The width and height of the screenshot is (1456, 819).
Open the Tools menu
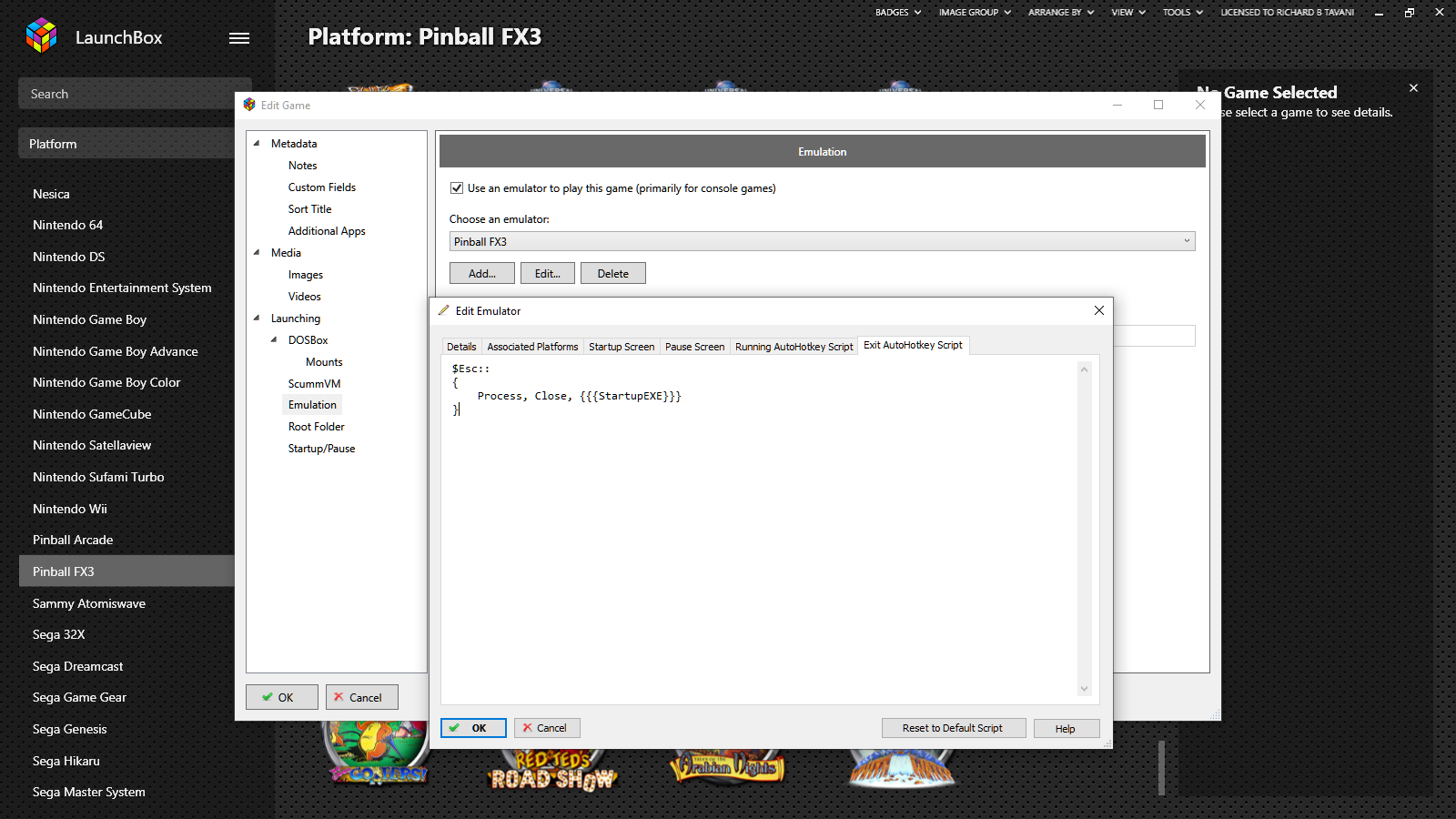(1182, 13)
